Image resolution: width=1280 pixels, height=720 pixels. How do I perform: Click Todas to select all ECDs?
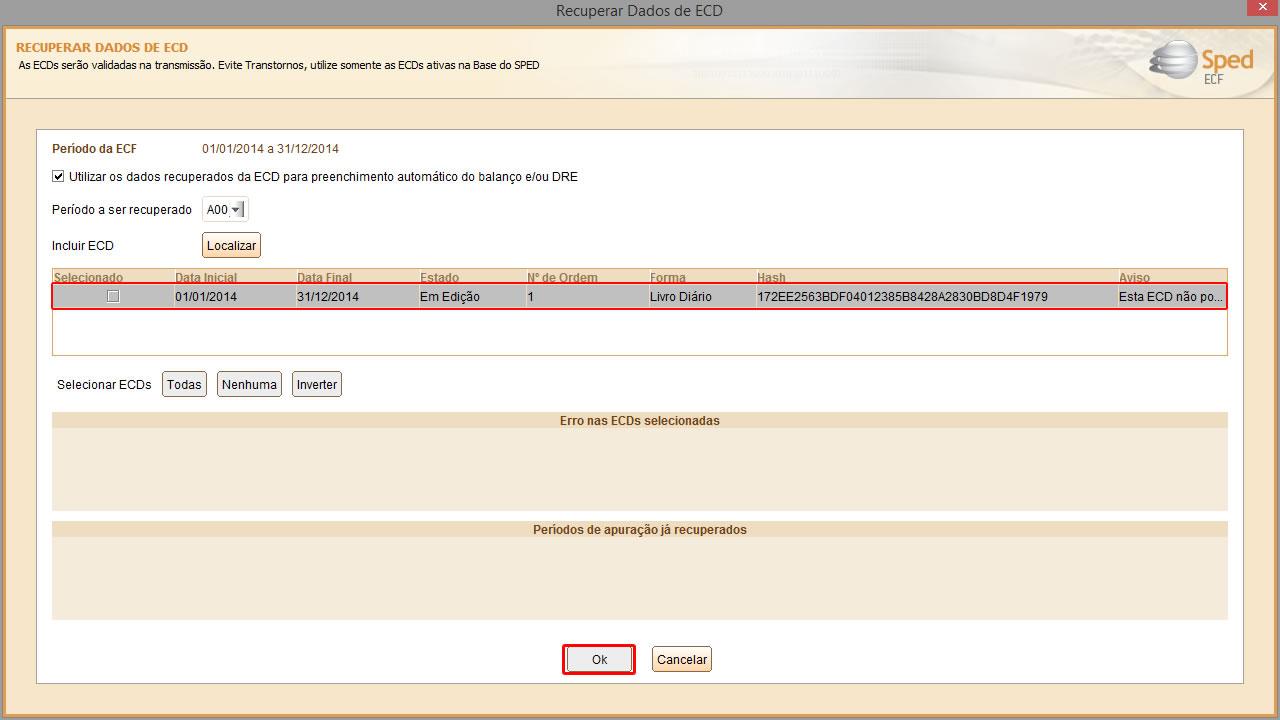pyautogui.click(x=184, y=384)
